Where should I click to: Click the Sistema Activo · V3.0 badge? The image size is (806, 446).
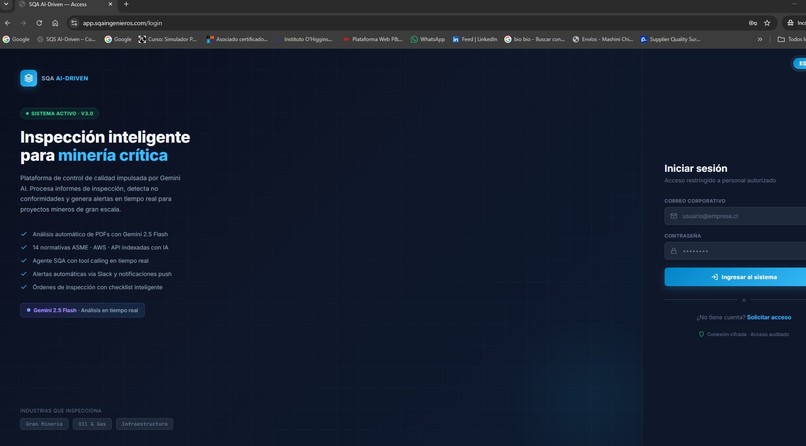60,114
